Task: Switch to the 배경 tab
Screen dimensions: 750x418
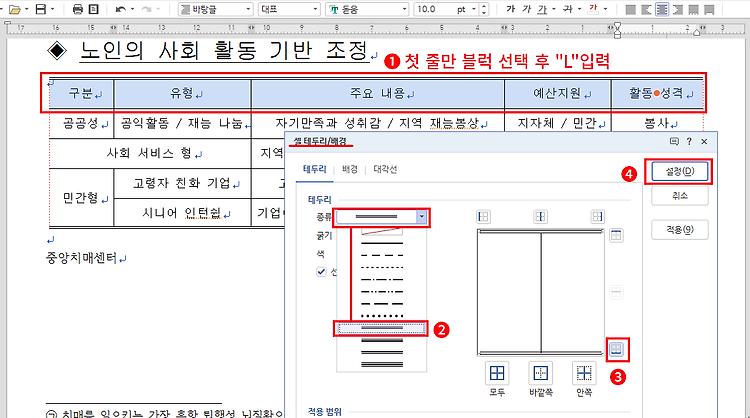Action: (x=350, y=169)
